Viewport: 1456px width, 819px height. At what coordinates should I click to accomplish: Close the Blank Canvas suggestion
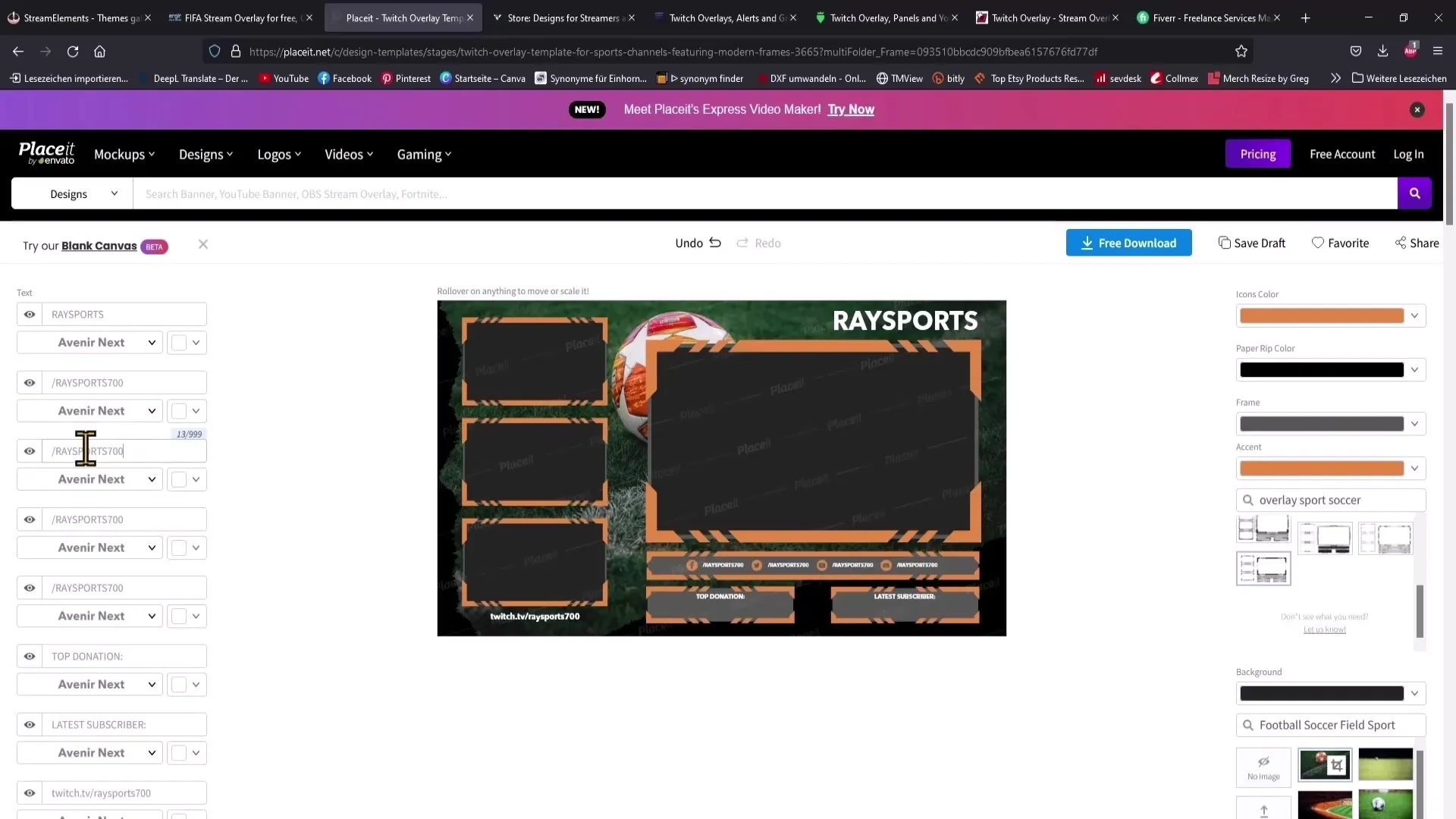click(202, 244)
